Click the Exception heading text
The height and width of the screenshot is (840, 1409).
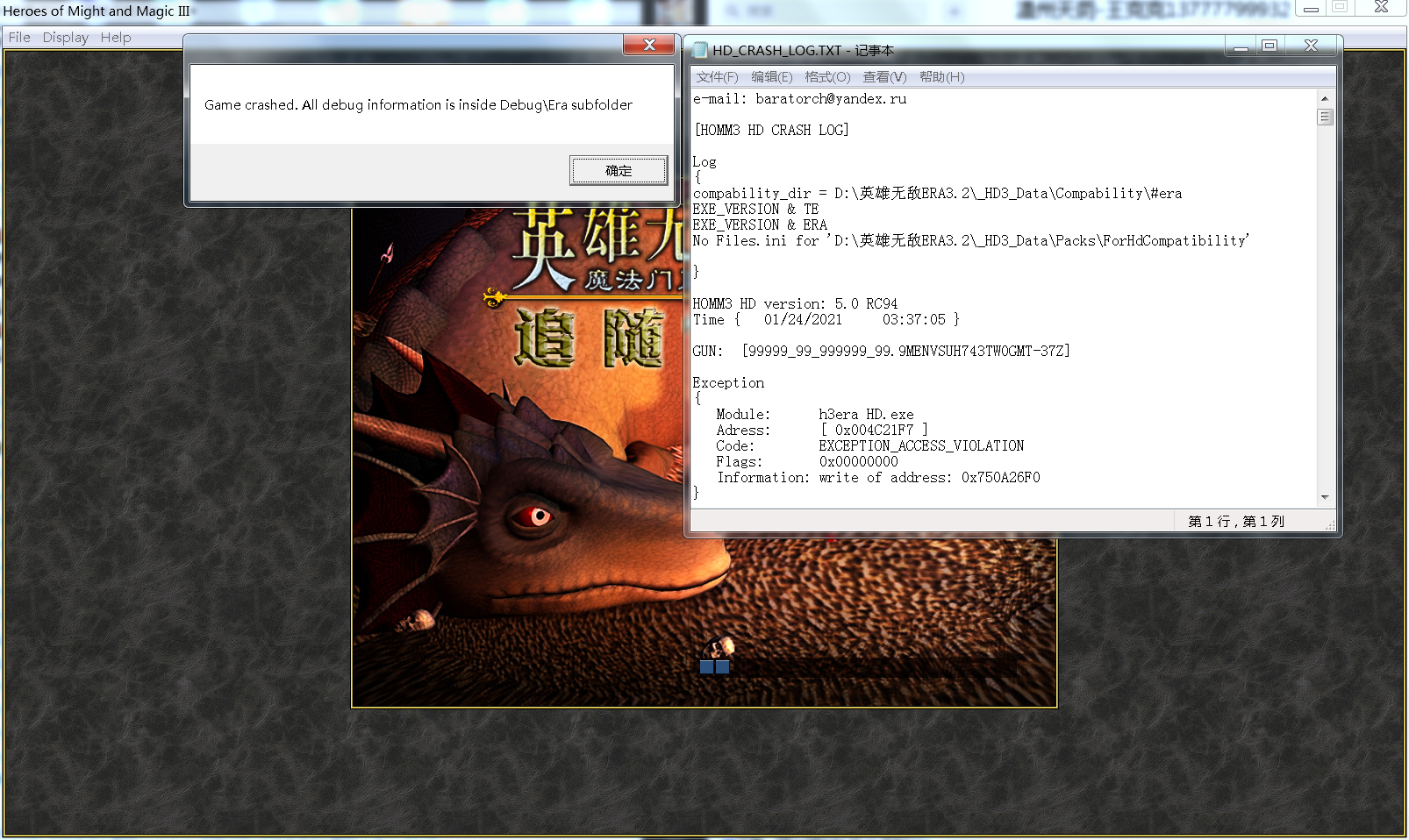pos(728,383)
